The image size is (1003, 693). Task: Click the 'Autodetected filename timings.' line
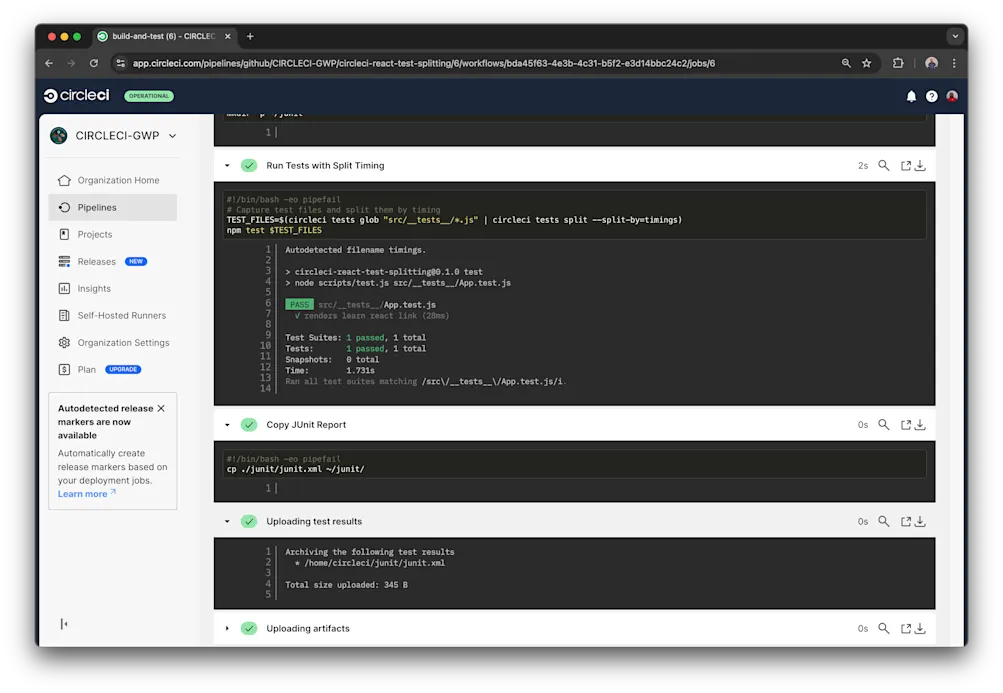coord(355,250)
